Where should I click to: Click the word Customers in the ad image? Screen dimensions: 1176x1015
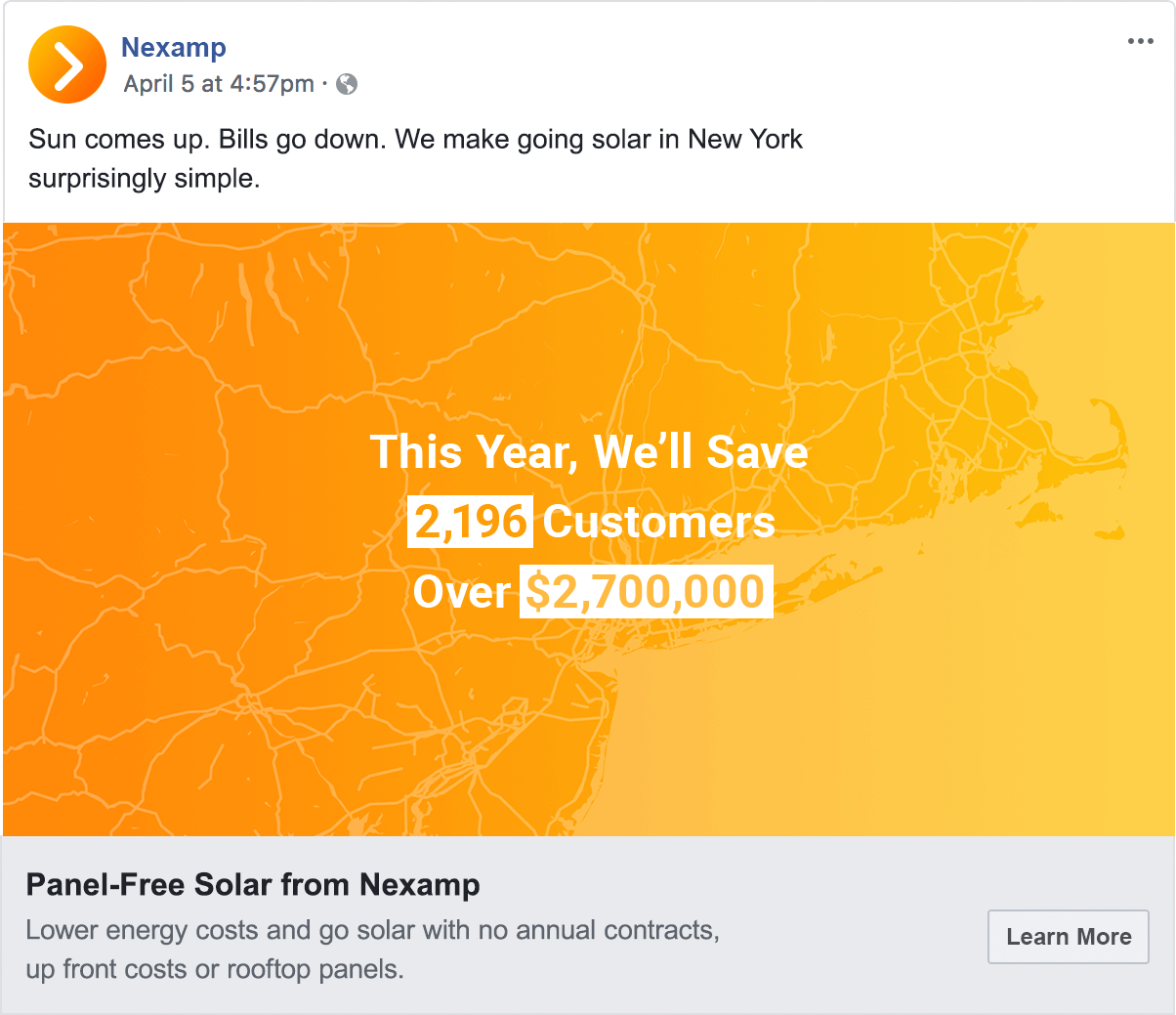pyautogui.click(x=659, y=522)
